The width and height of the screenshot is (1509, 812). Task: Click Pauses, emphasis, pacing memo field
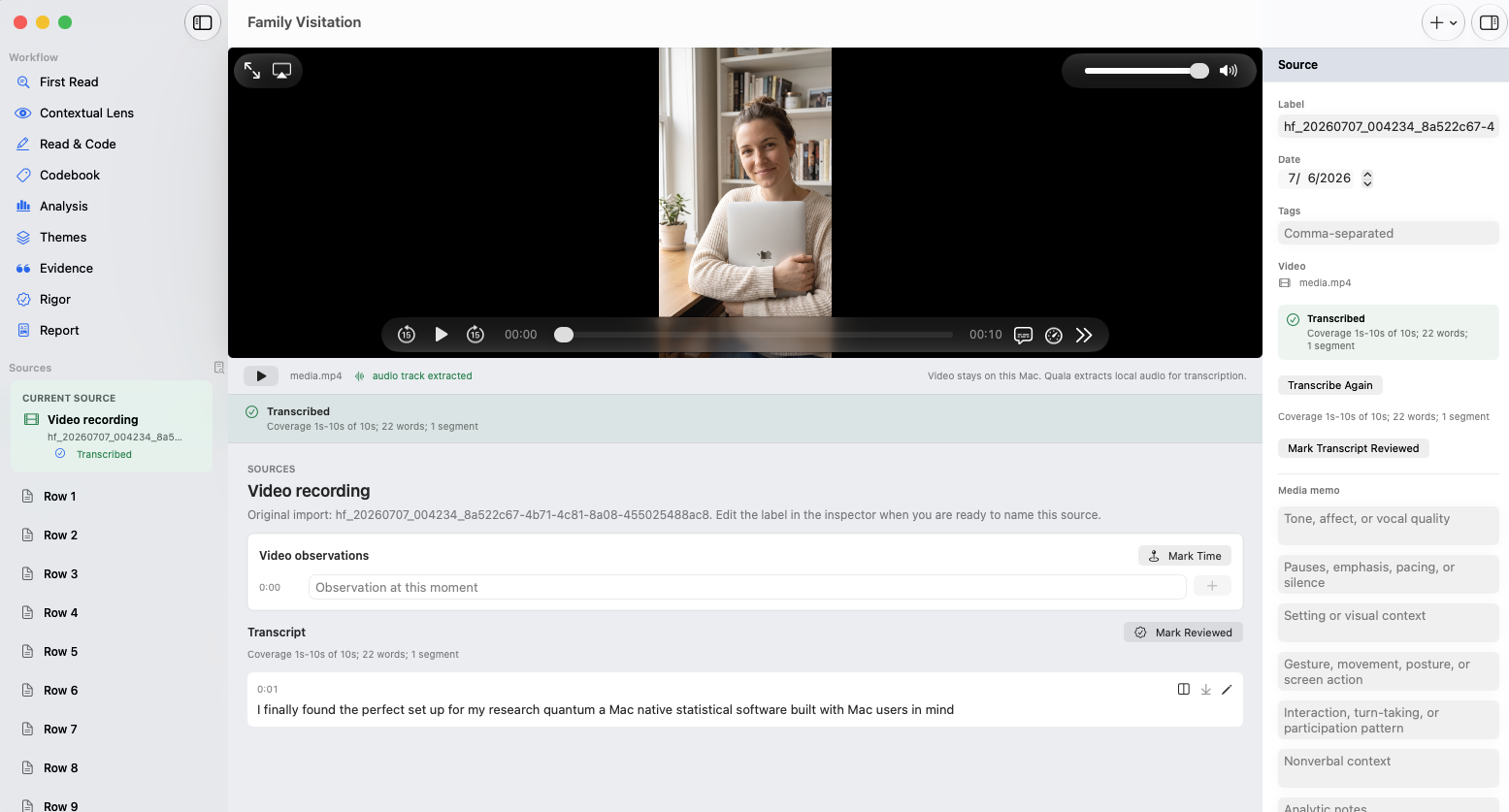[1389, 574]
